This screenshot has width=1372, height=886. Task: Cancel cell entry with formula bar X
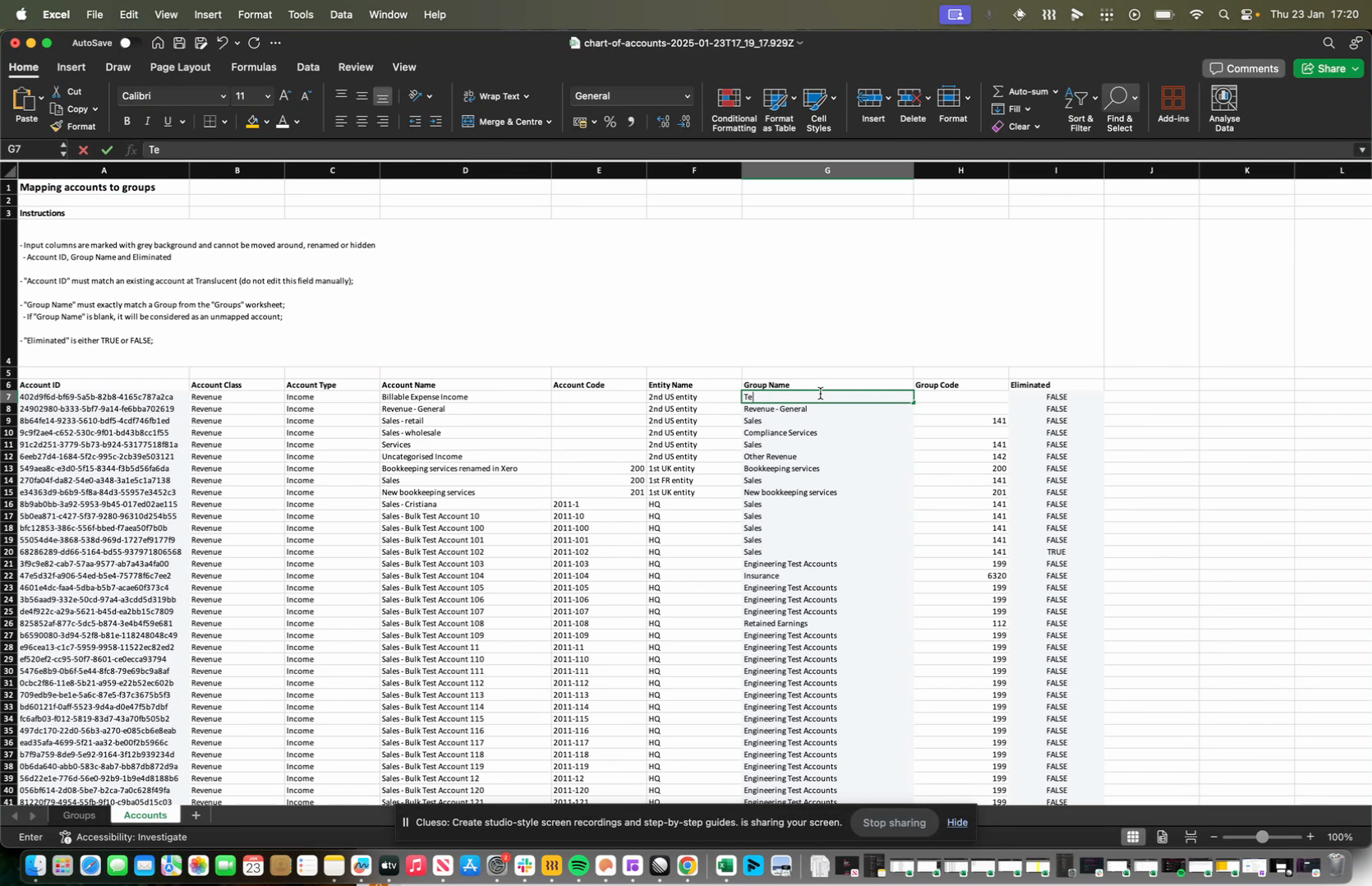coord(84,150)
